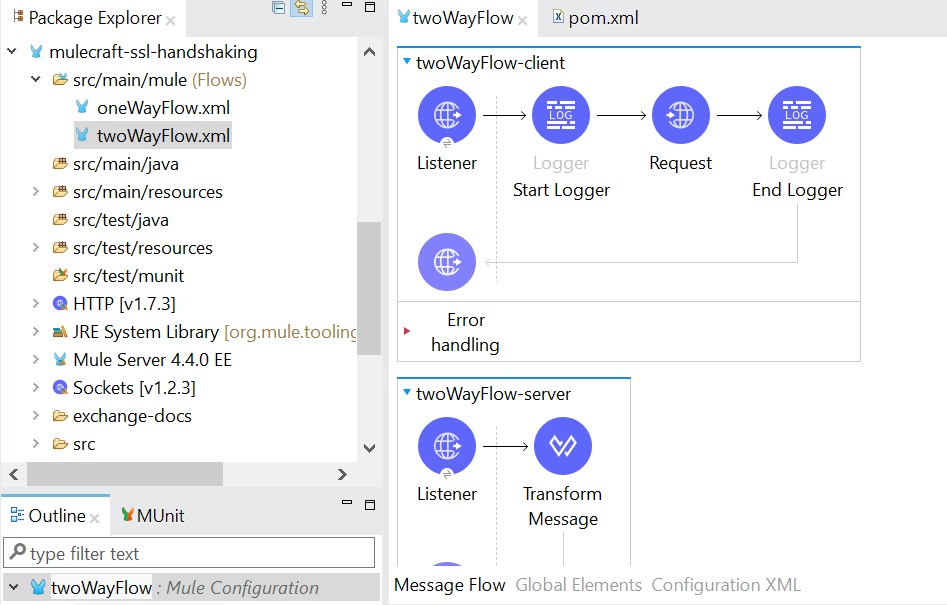Select the End Logger component icon
This screenshot has width=947, height=605.
tap(797, 116)
